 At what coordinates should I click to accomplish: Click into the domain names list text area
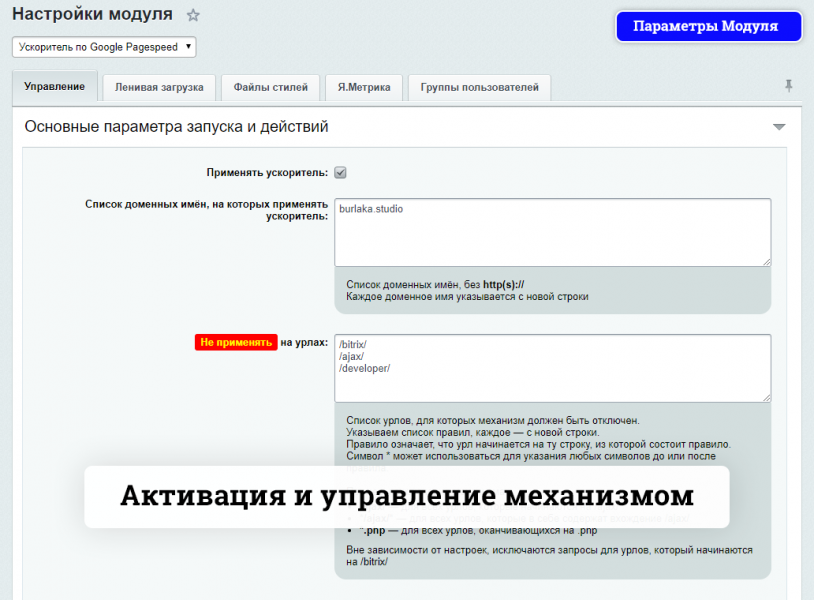[552, 232]
